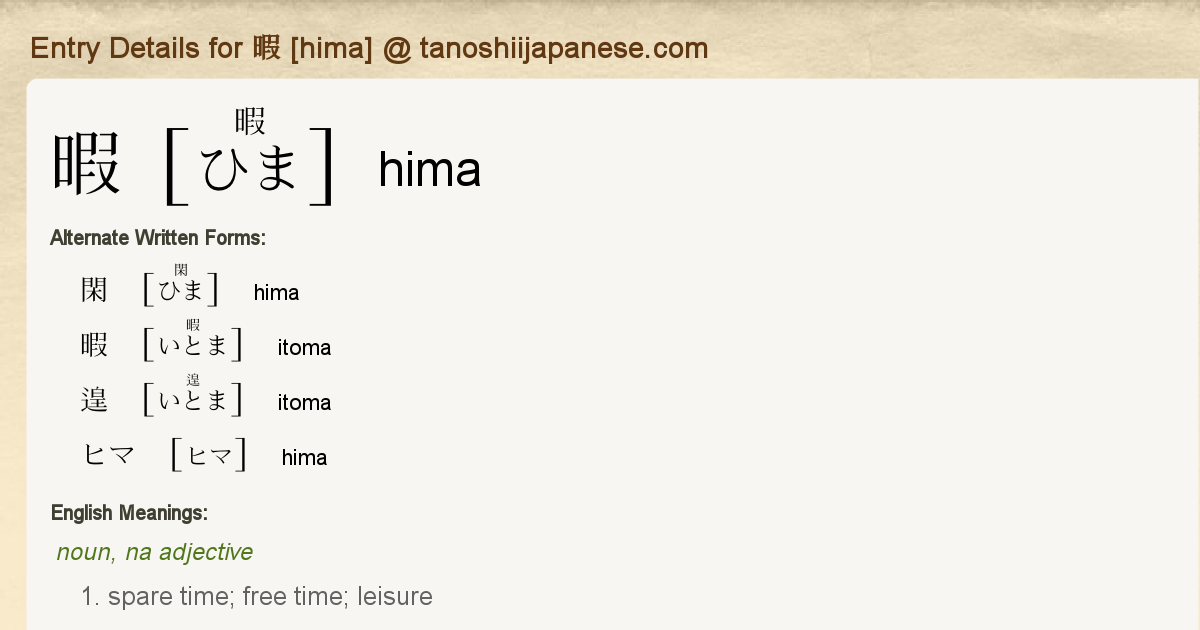Viewport: 1200px width, 630px height.
Task: Select the katakana alternate form ヒマ
Action: pyautogui.click(x=108, y=456)
